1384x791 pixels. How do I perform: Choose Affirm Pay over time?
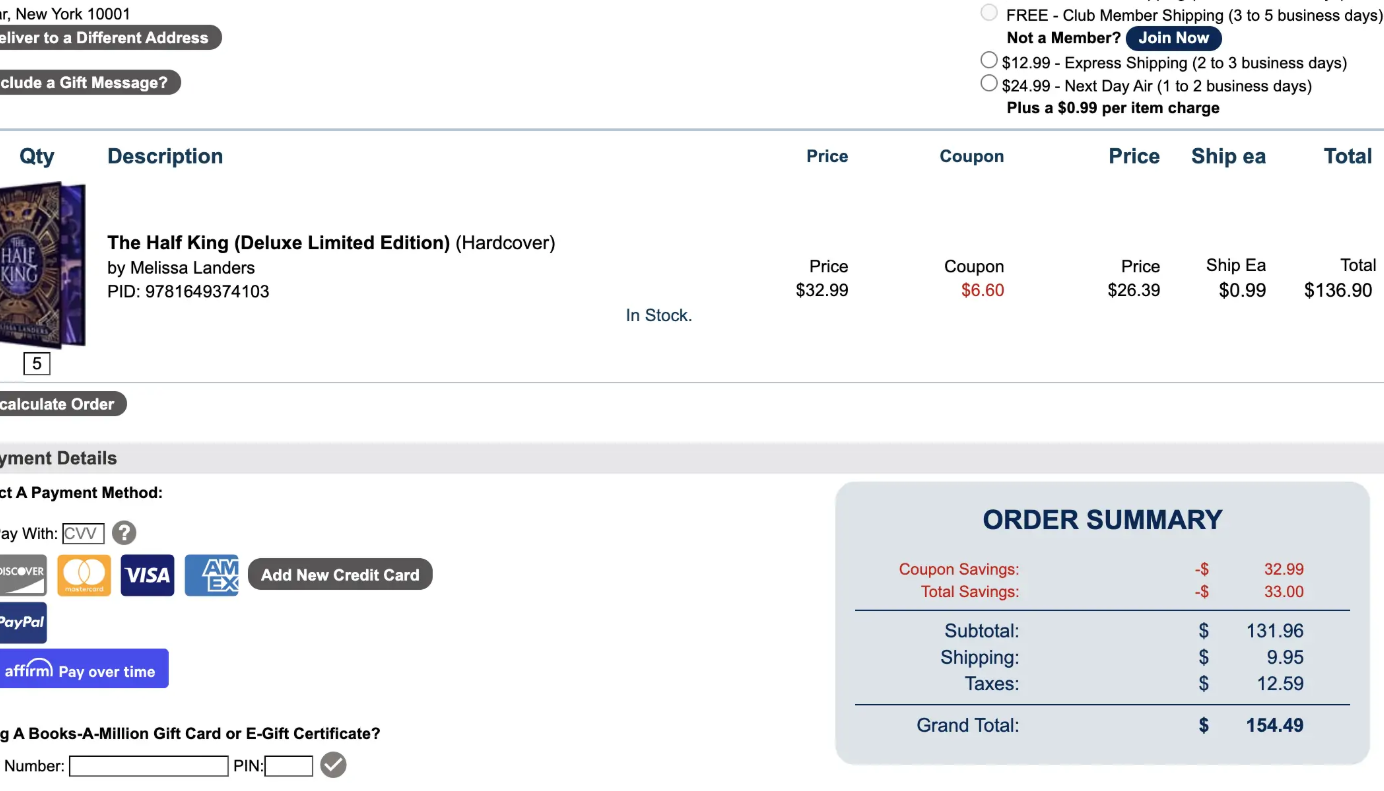[83, 669]
